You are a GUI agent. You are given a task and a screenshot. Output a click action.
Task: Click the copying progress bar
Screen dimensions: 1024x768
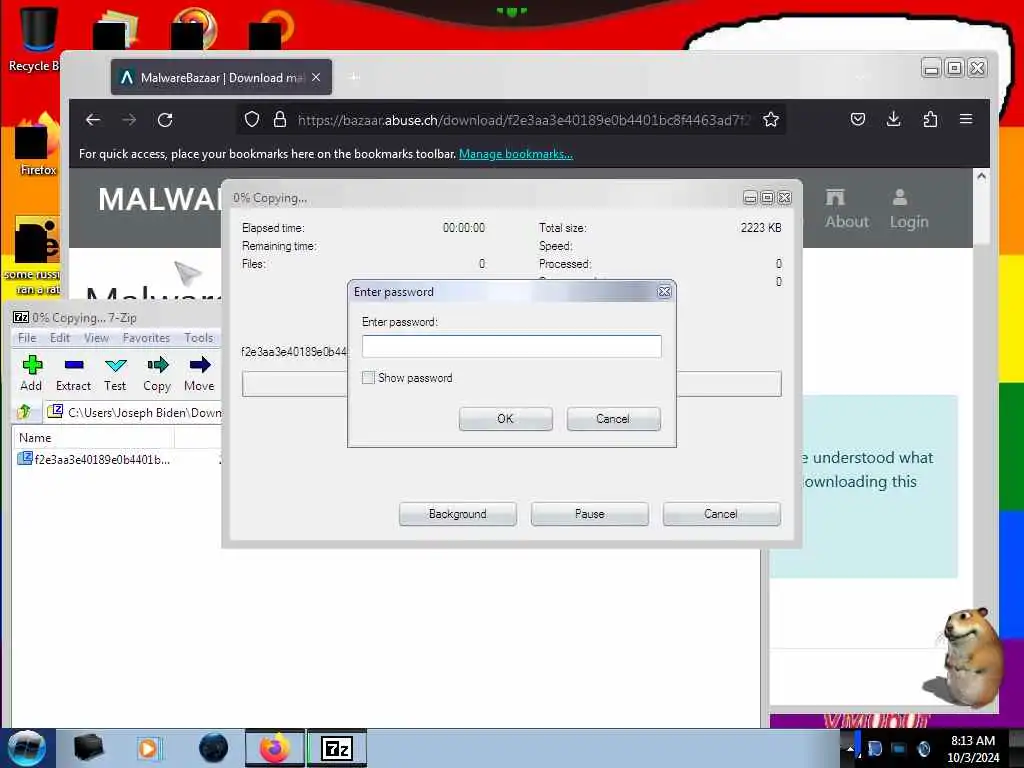click(511, 383)
